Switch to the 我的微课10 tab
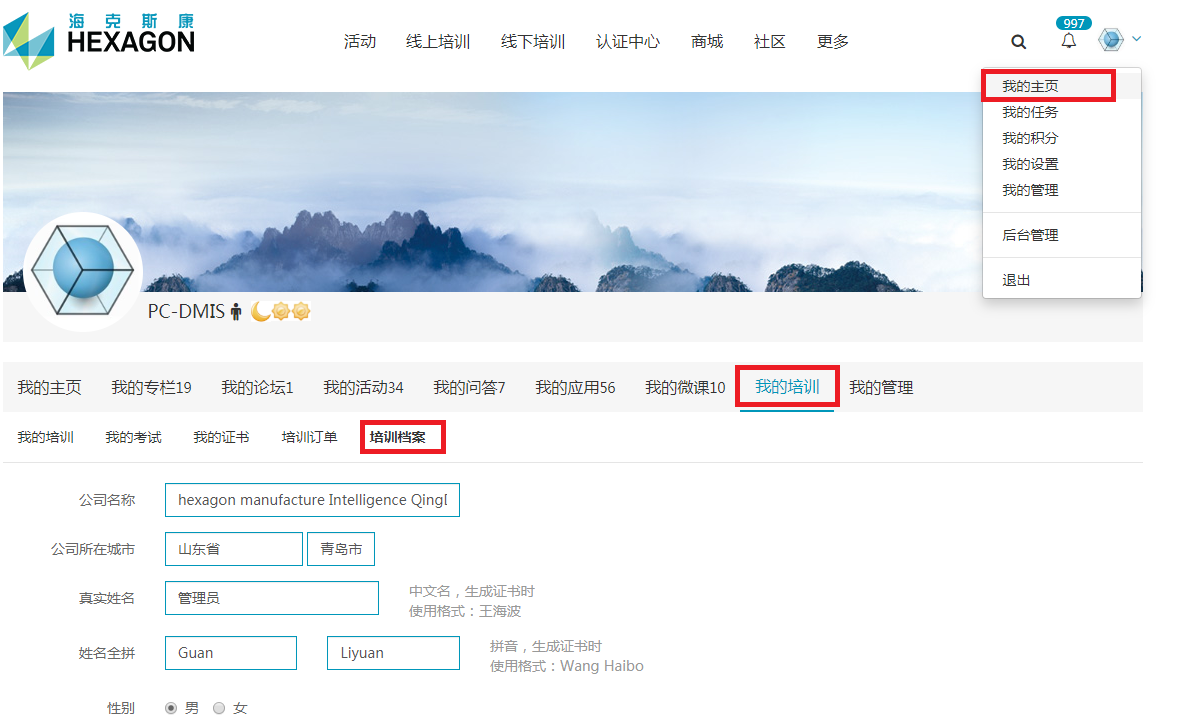The height and width of the screenshot is (727, 1201). coord(685,387)
